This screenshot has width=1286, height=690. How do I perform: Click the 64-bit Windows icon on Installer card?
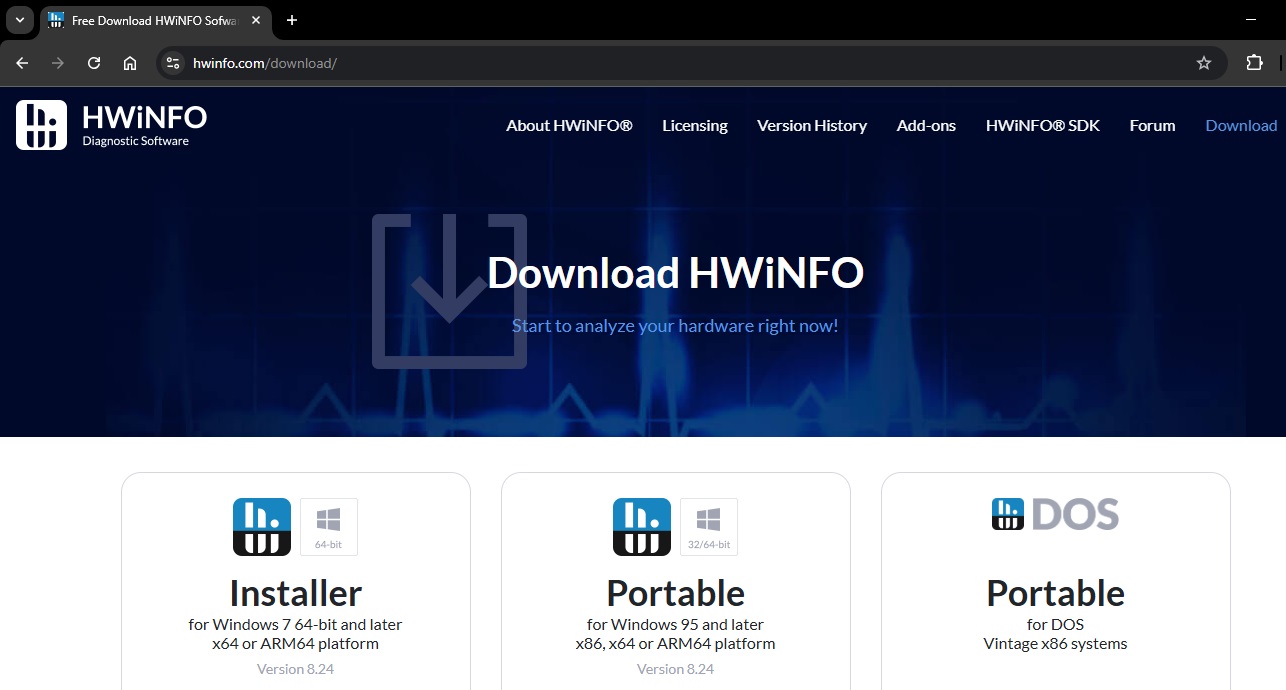coord(328,526)
